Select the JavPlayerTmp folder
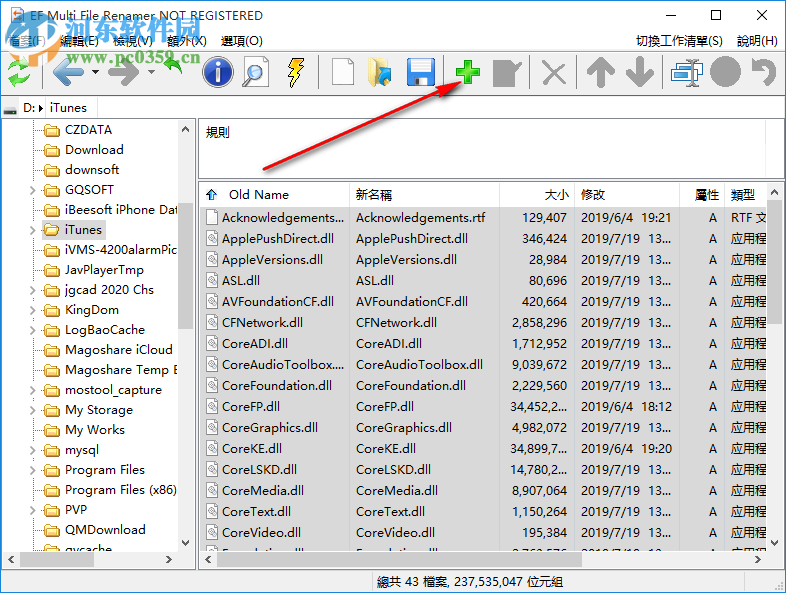The image size is (786, 593). pos(104,270)
